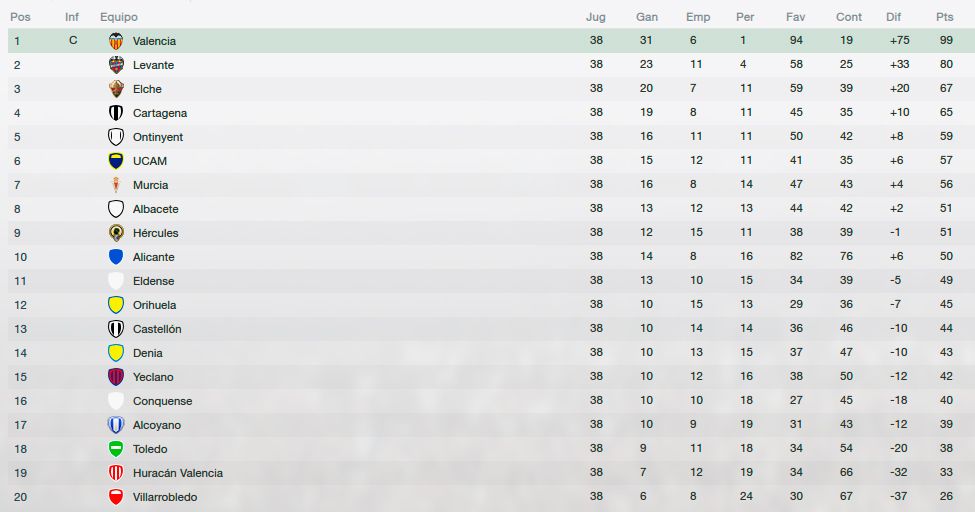Open the Albacete team name link

(155, 209)
